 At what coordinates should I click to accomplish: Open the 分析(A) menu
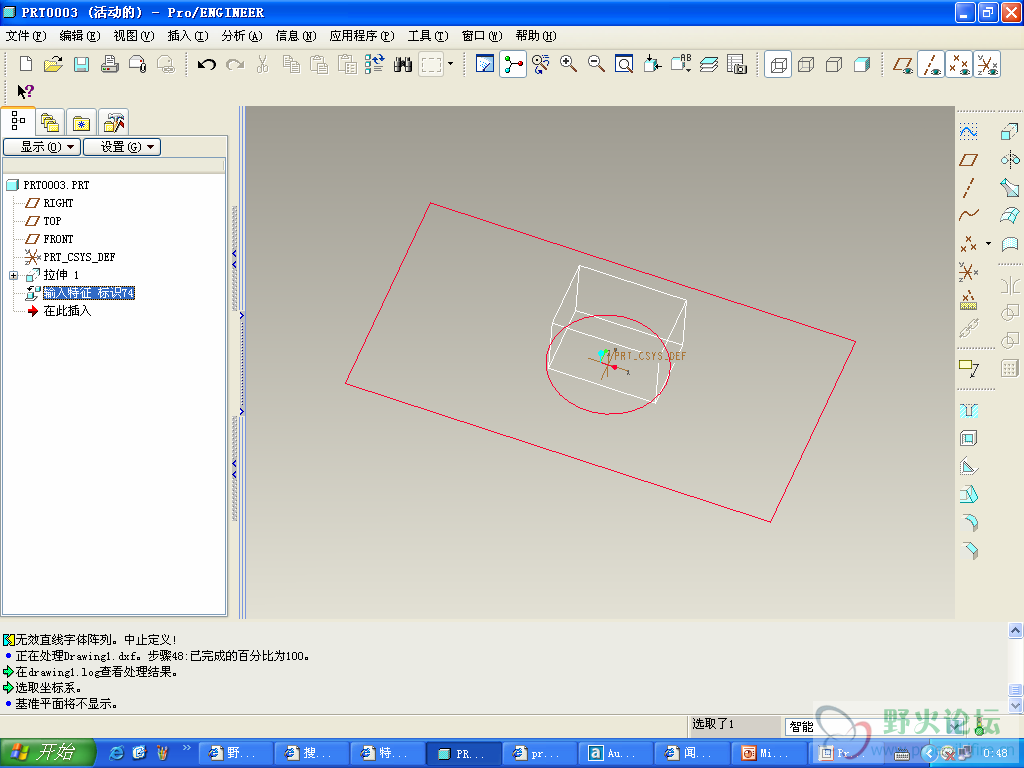(x=242, y=36)
